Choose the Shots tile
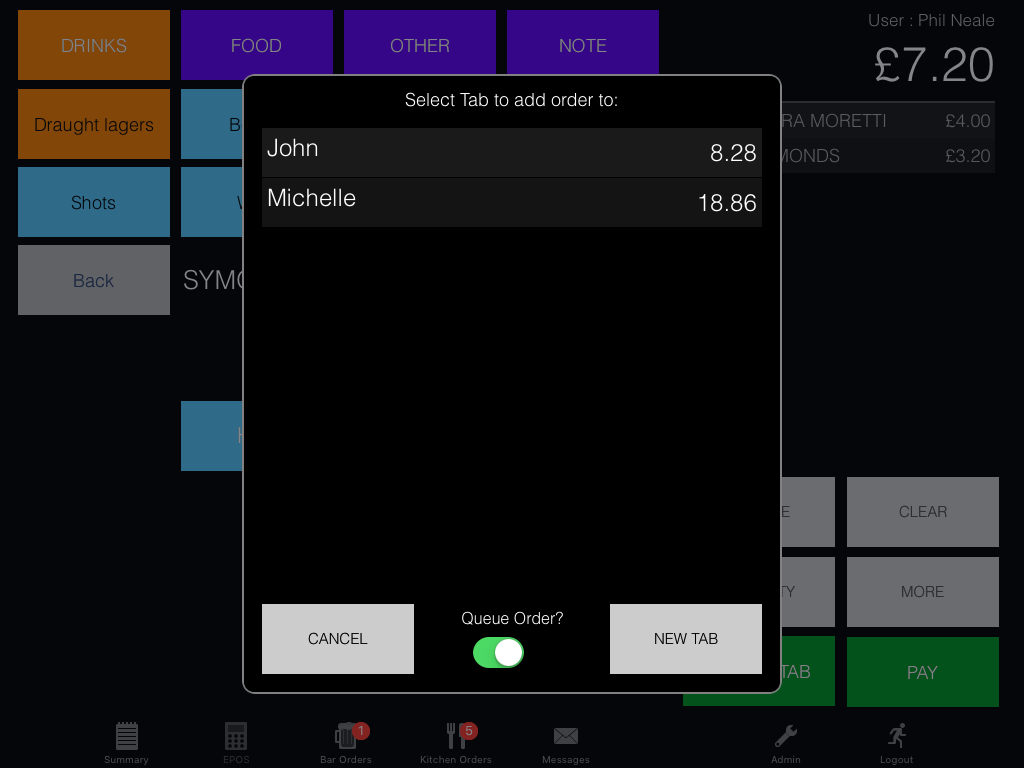1024x768 pixels. point(94,202)
